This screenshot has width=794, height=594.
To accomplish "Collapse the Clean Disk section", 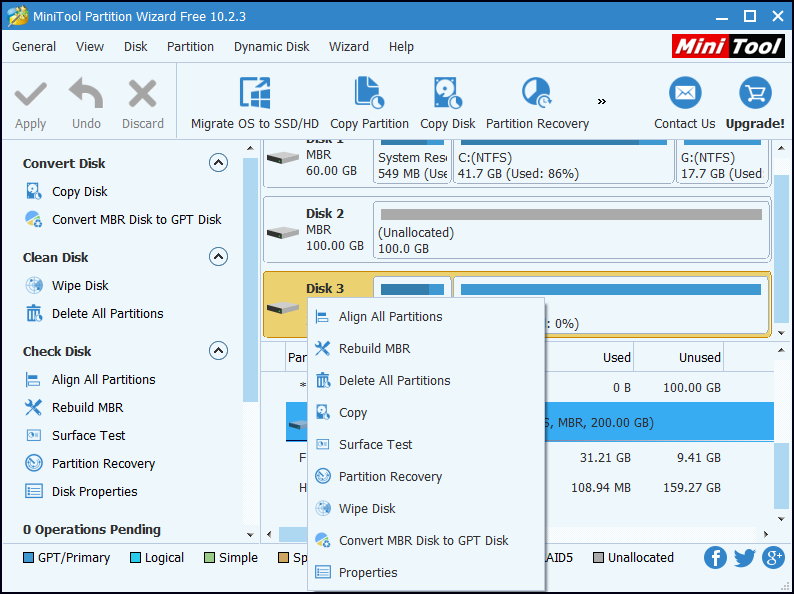I will pyautogui.click(x=218, y=257).
